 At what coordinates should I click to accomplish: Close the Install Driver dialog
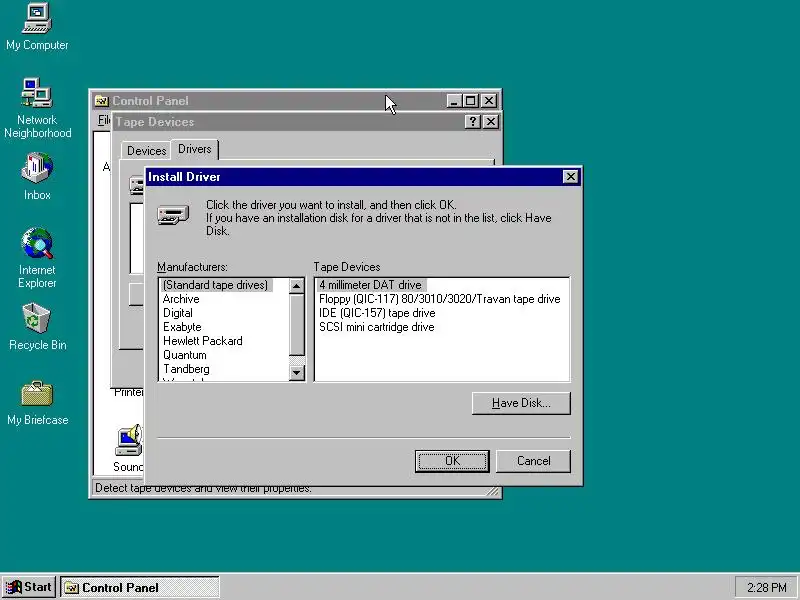[570, 177]
